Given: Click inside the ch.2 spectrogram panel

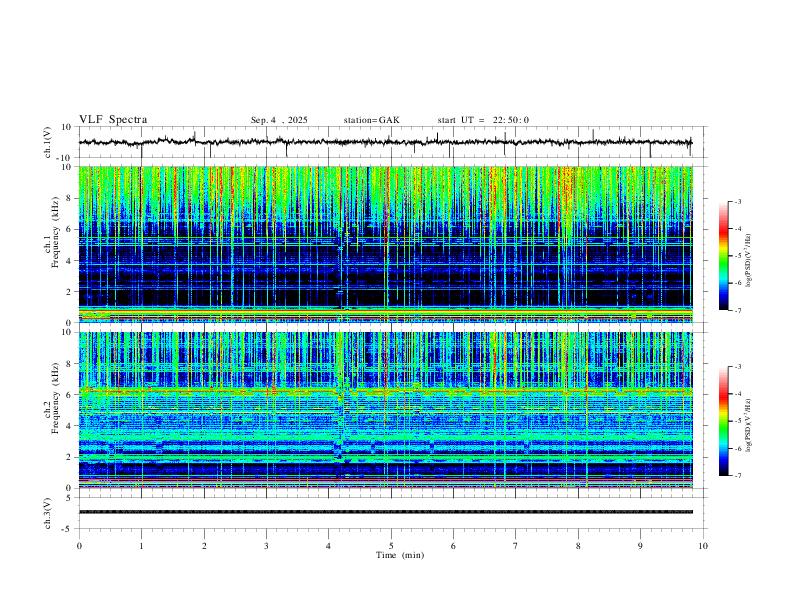Looking at the screenshot, I should [385, 410].
